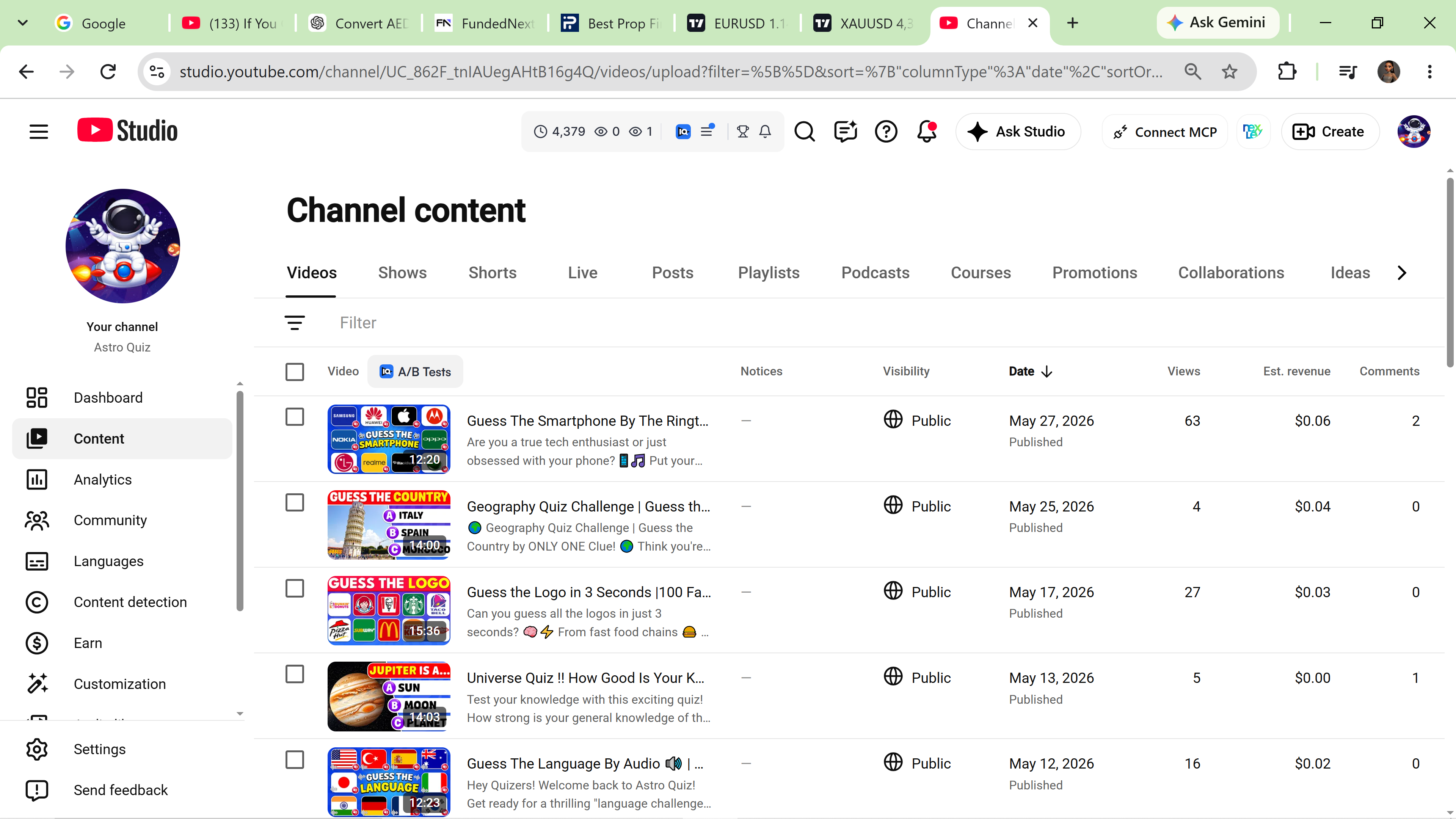Open Chrome extensions puzzle icon

[x=1287, y=71]
